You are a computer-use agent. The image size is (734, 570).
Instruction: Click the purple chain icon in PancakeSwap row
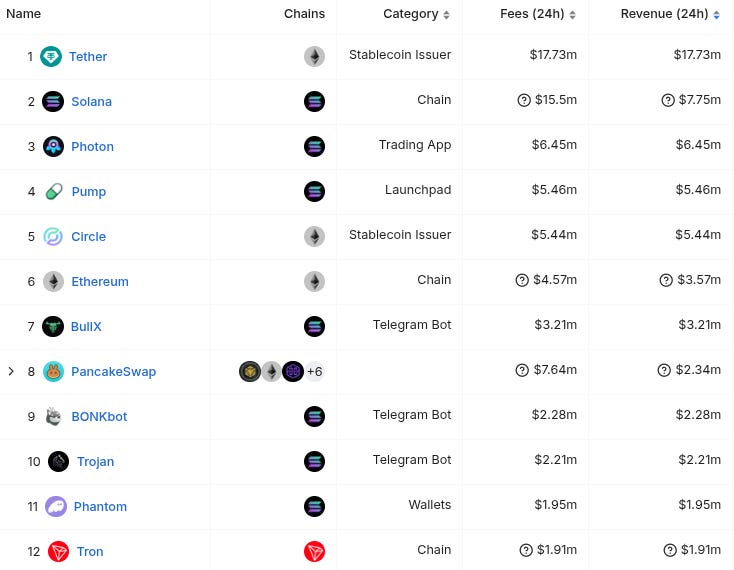[x=293, y=372]
